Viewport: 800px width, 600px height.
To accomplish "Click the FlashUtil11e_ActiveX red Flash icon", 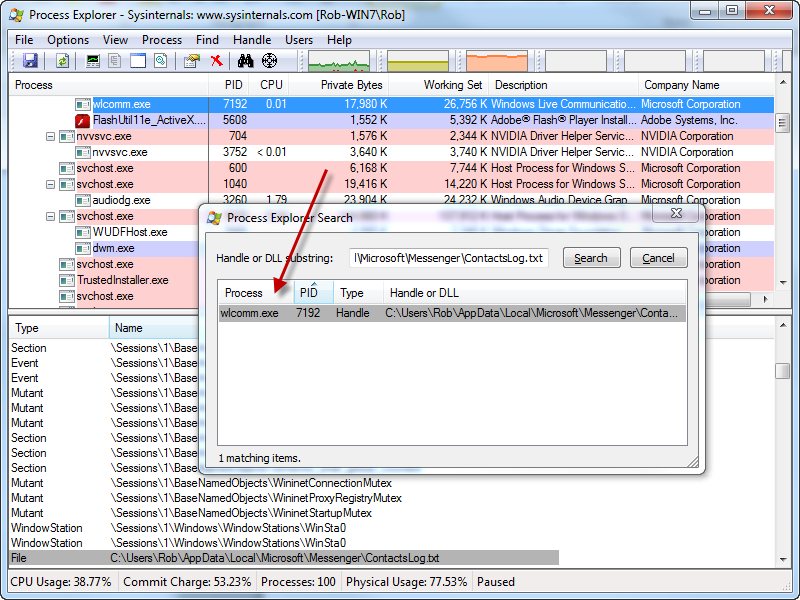I will coord(84,120).
